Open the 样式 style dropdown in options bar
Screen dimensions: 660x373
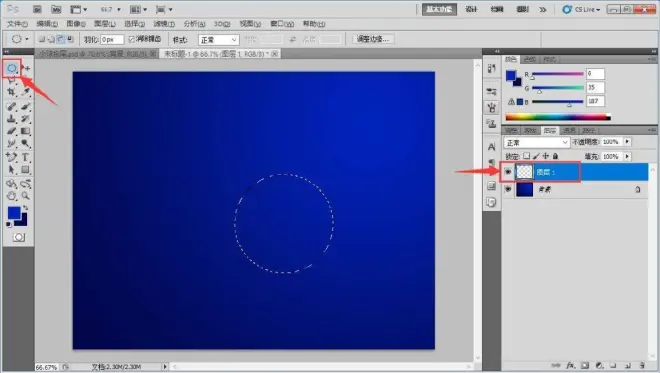tap(218, 40)
